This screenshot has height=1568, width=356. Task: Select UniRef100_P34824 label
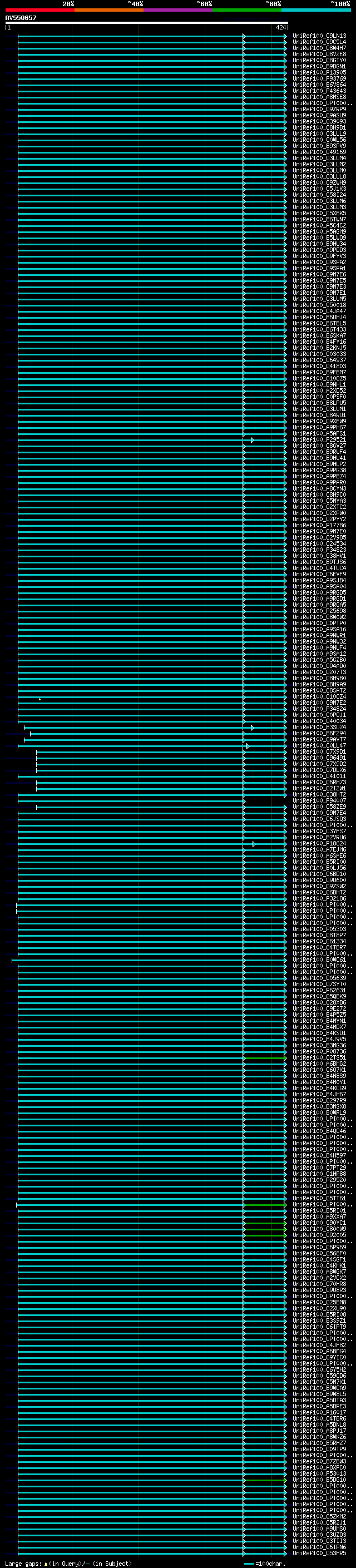point(319,709)
